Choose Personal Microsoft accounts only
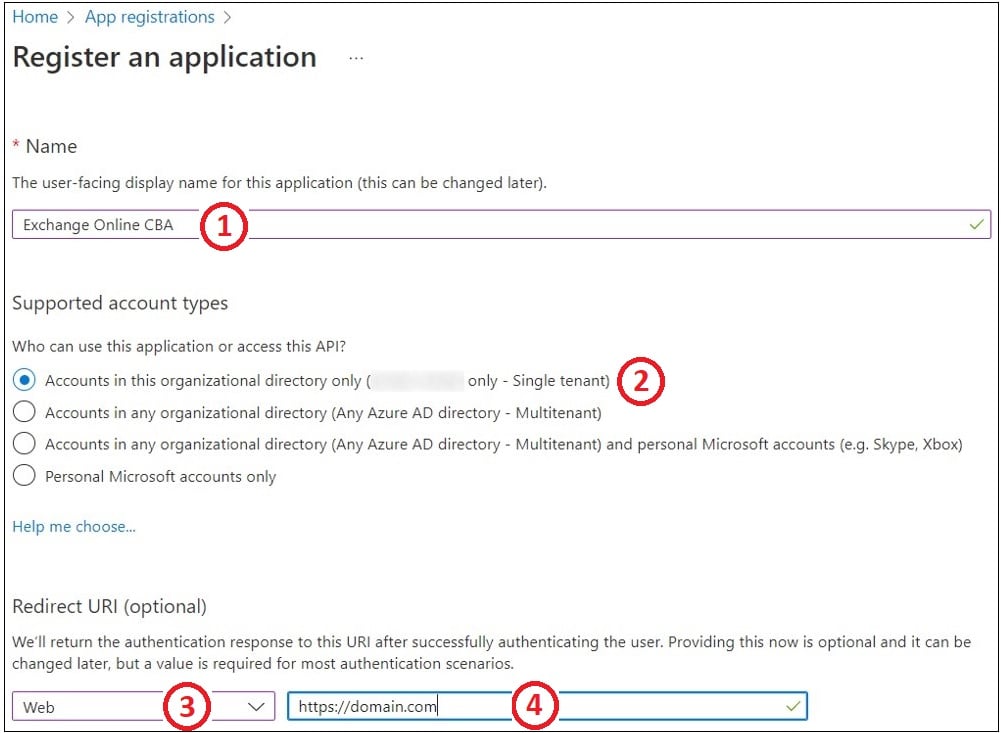This screenshot has height=733, width=1001. coord(24,476)
